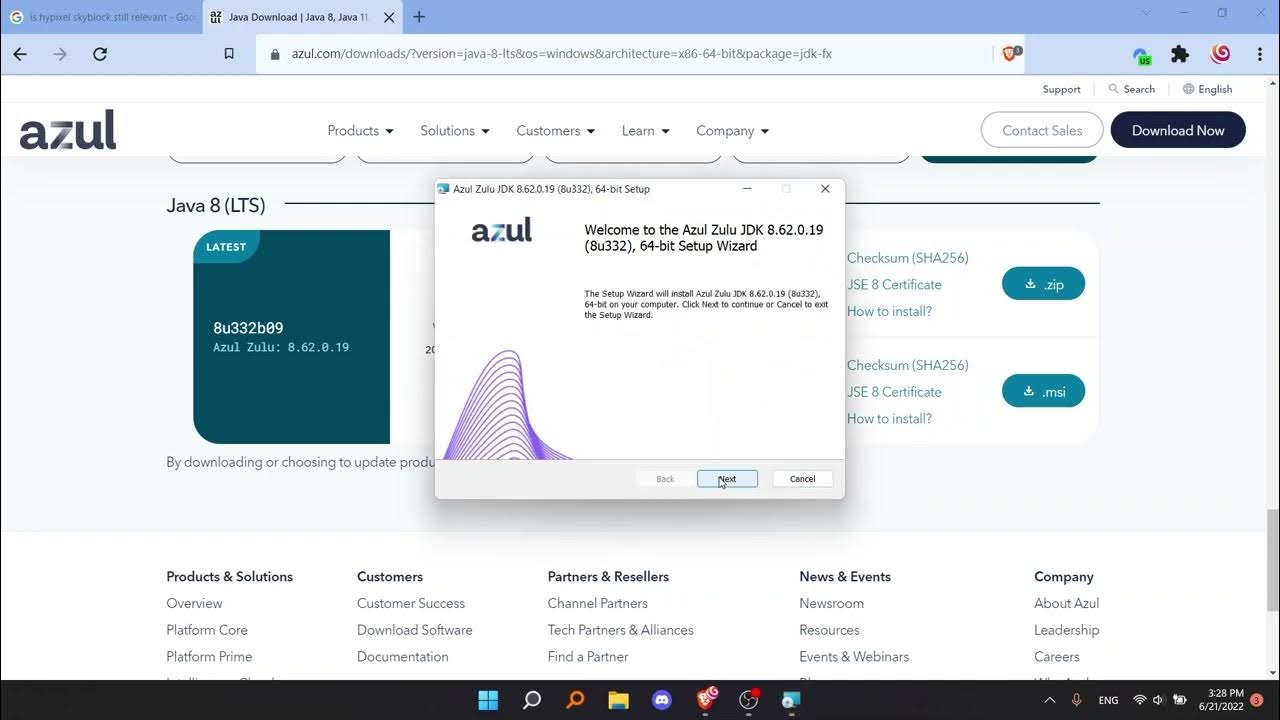Open How to install? link for .zip row
Screen dimensions: 1280x720
(889, 311)
